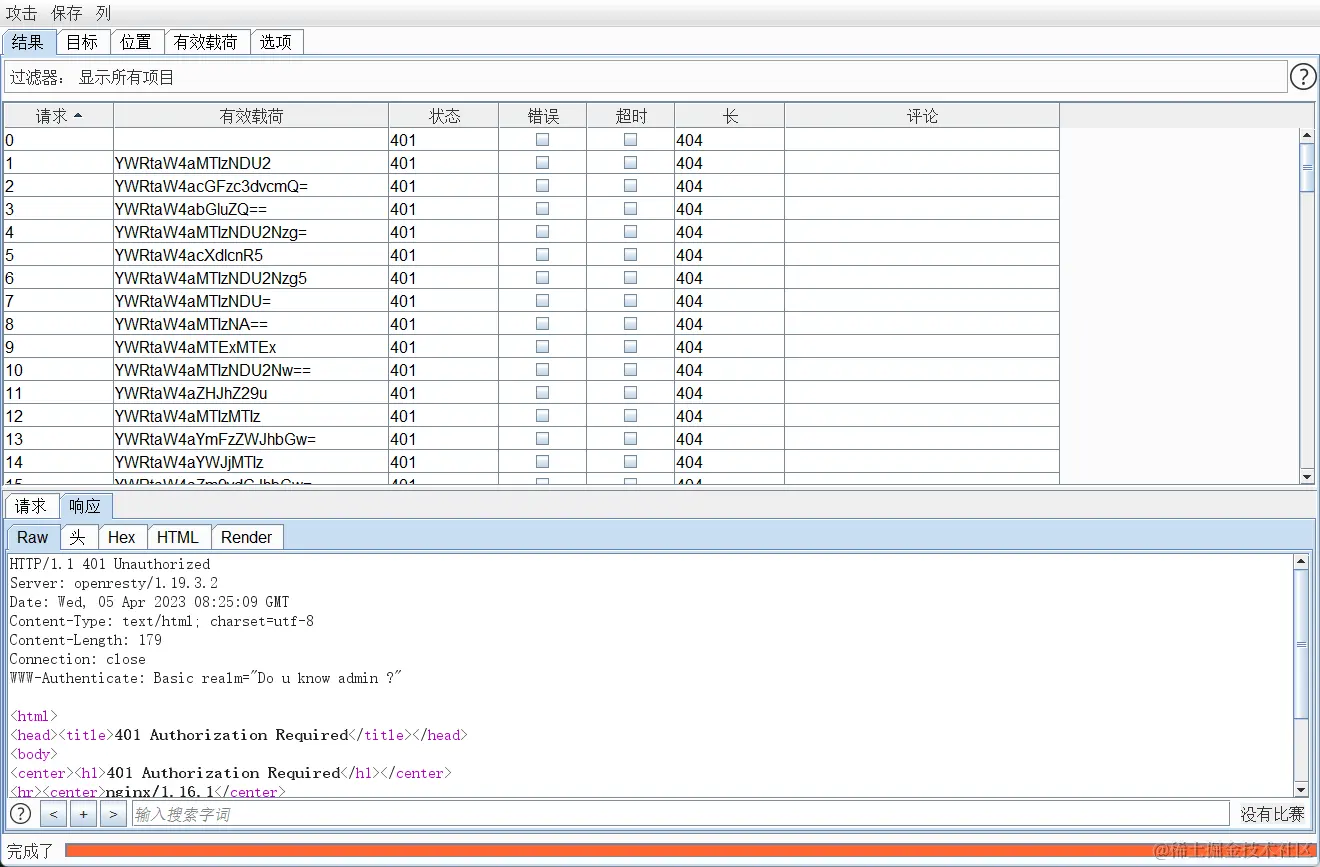Viewport: 1320px width, 867px height.
Task: Select payload YWRtaW4aYmFzZWJhbGw= row
Action: [x=531, y=439]
